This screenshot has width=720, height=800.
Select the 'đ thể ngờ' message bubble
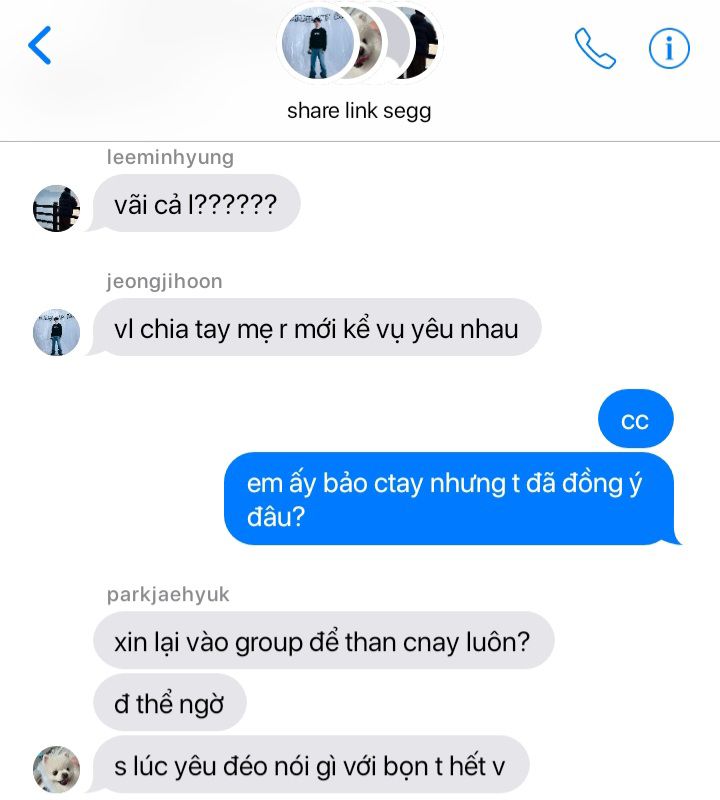170,703
